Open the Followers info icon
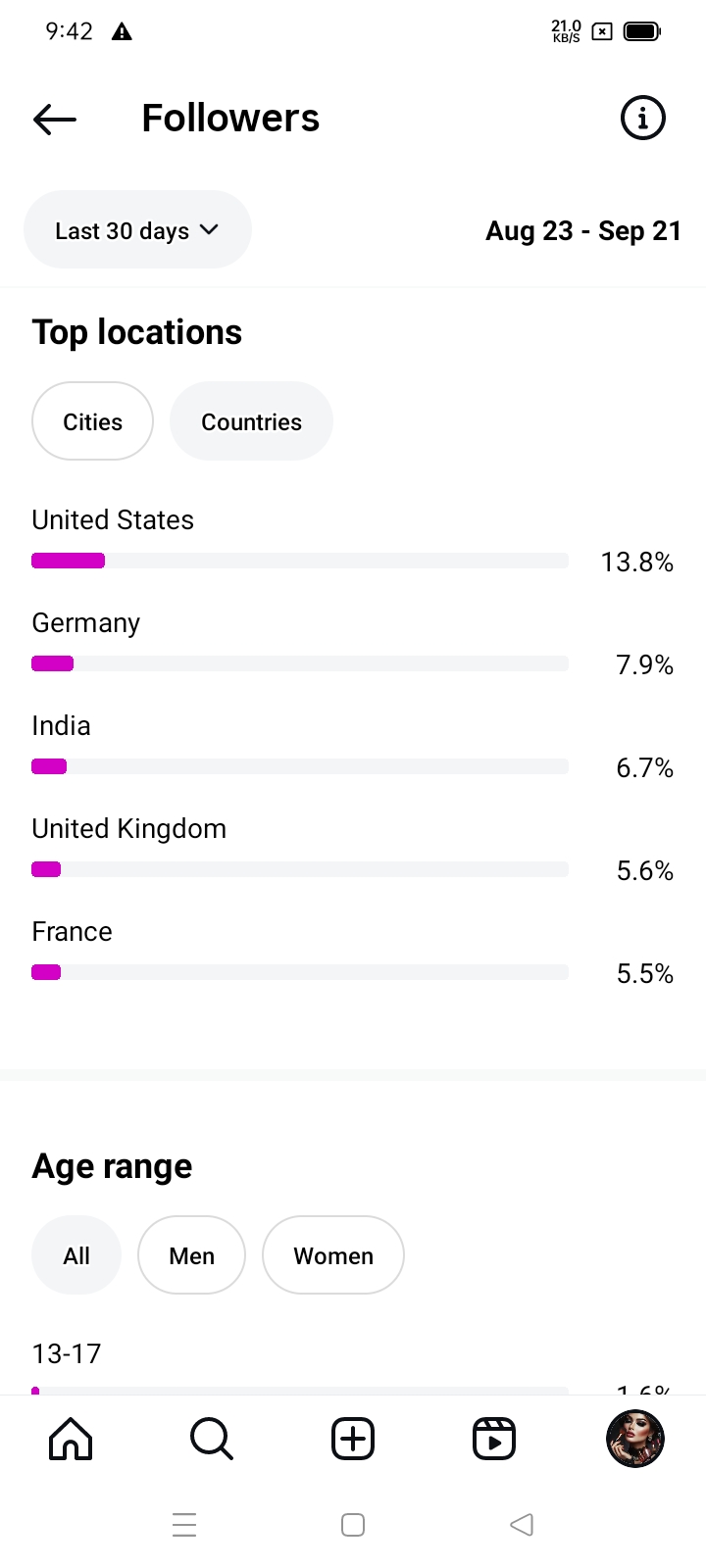The width and height of the screenshot is (706, 1568). point(643,119)
